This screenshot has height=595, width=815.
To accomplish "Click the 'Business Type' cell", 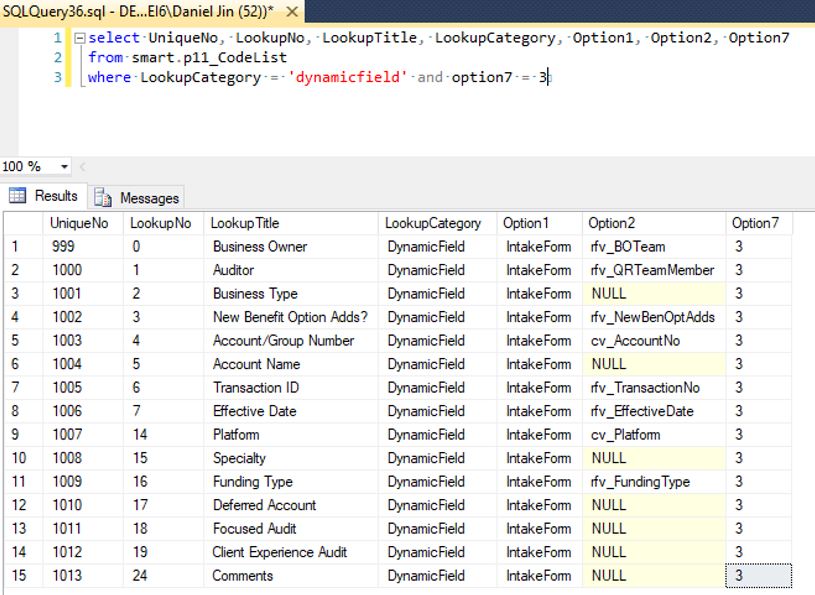I will [x=291, y=294].
